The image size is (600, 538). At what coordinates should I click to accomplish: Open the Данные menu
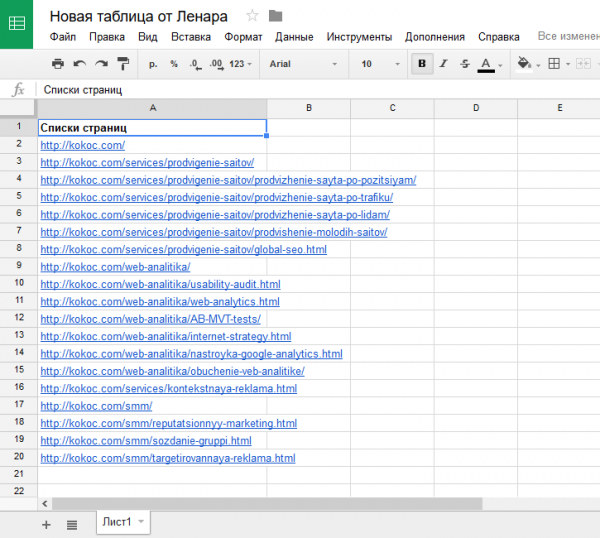click(294, 37)
